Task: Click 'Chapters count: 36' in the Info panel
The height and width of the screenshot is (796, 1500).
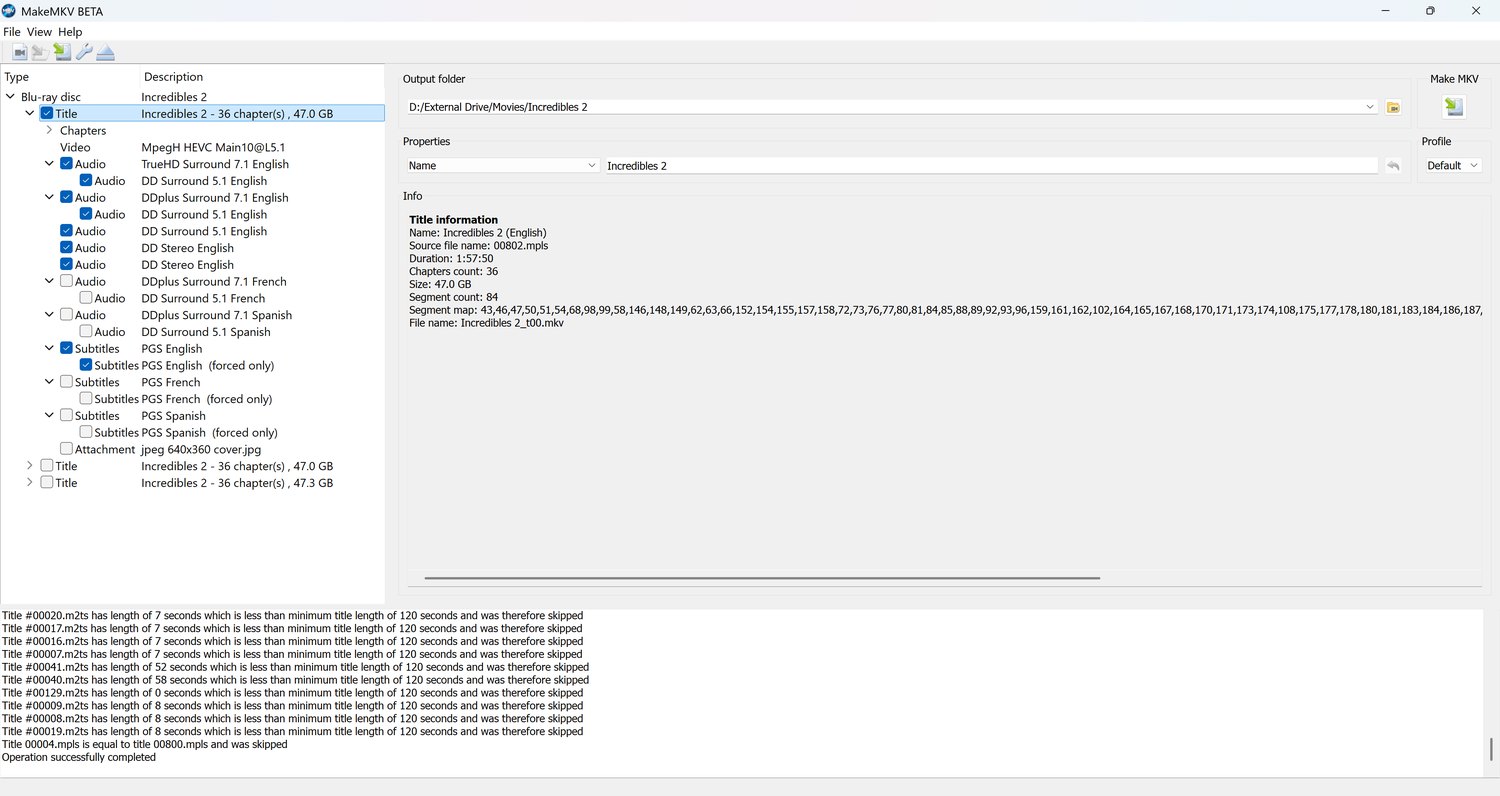Action: 453,272
